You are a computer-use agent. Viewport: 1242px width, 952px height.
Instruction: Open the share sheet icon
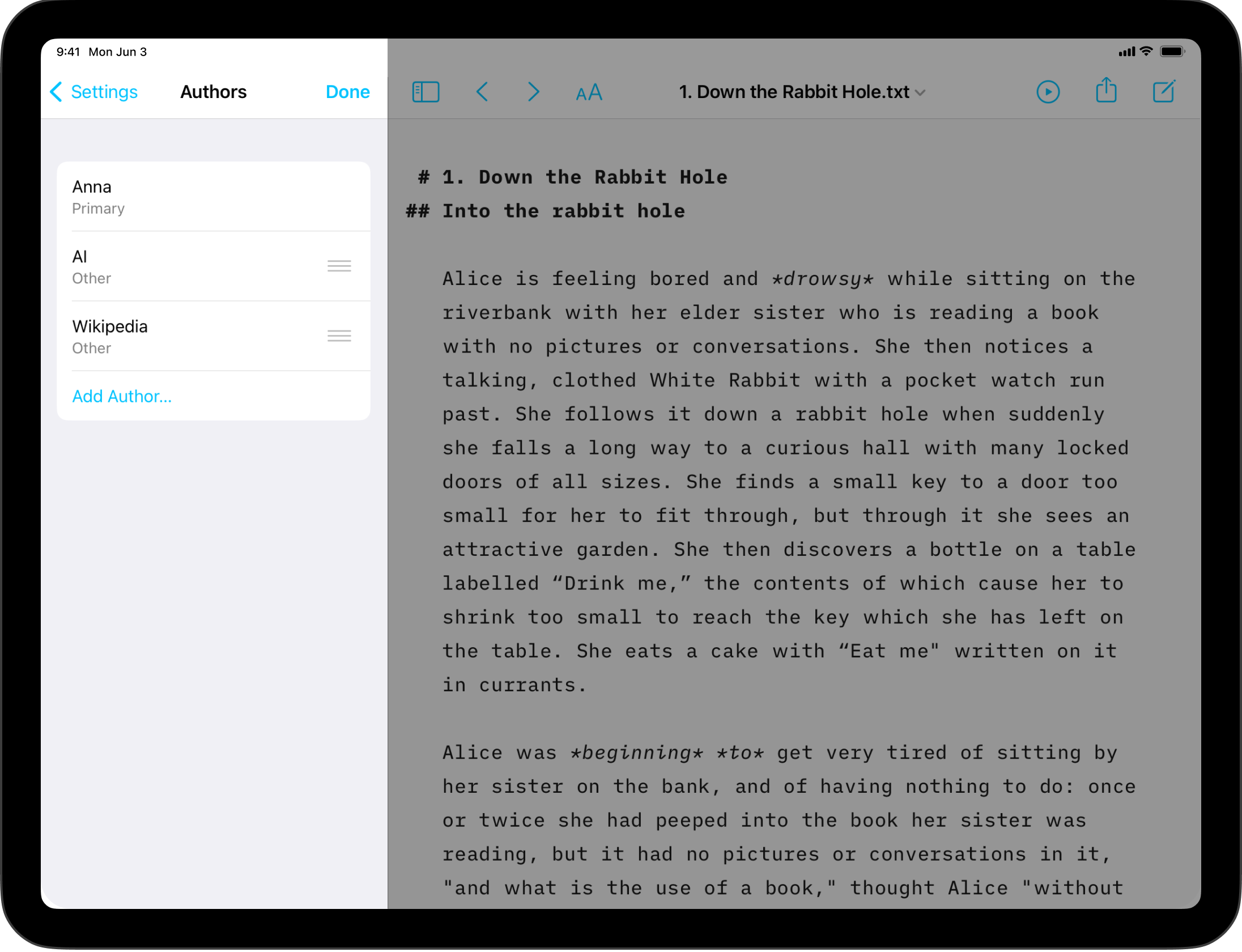tap(1106, 91)
